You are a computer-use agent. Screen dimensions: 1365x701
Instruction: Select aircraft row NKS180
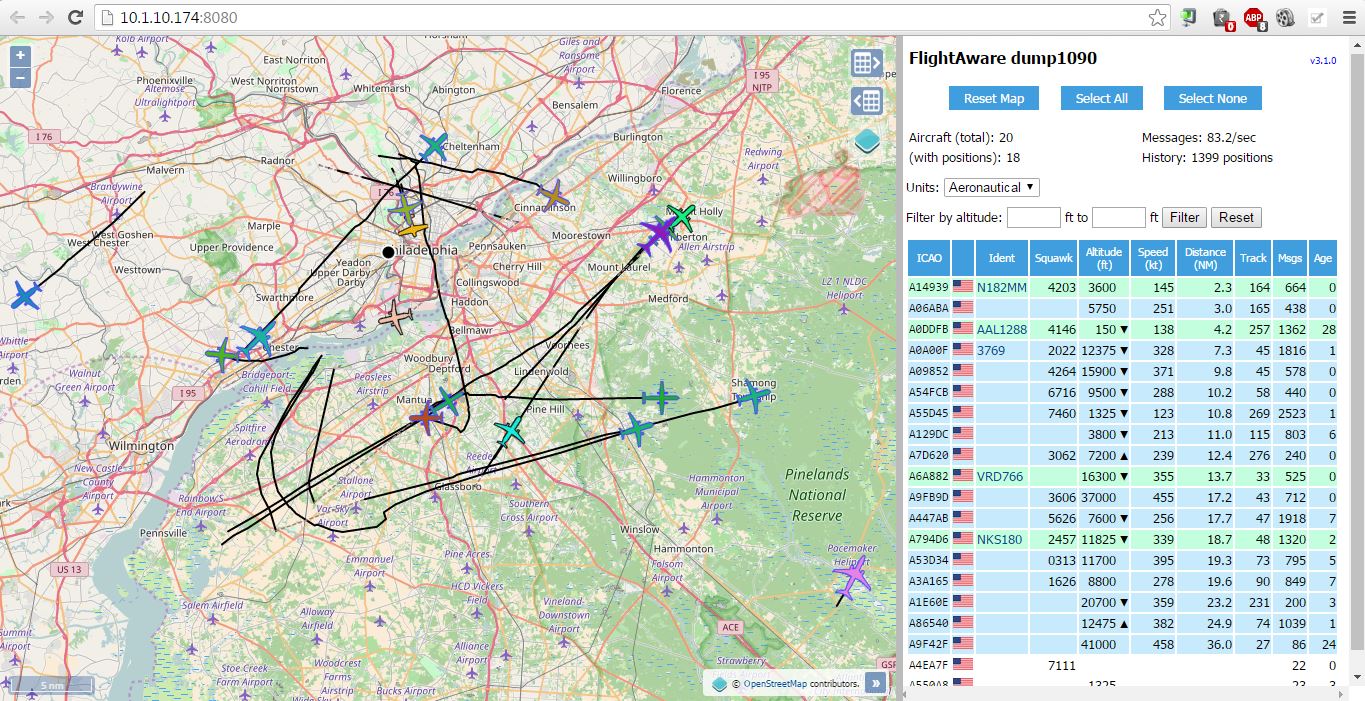pyautogui.click(x=1122, y=539)
